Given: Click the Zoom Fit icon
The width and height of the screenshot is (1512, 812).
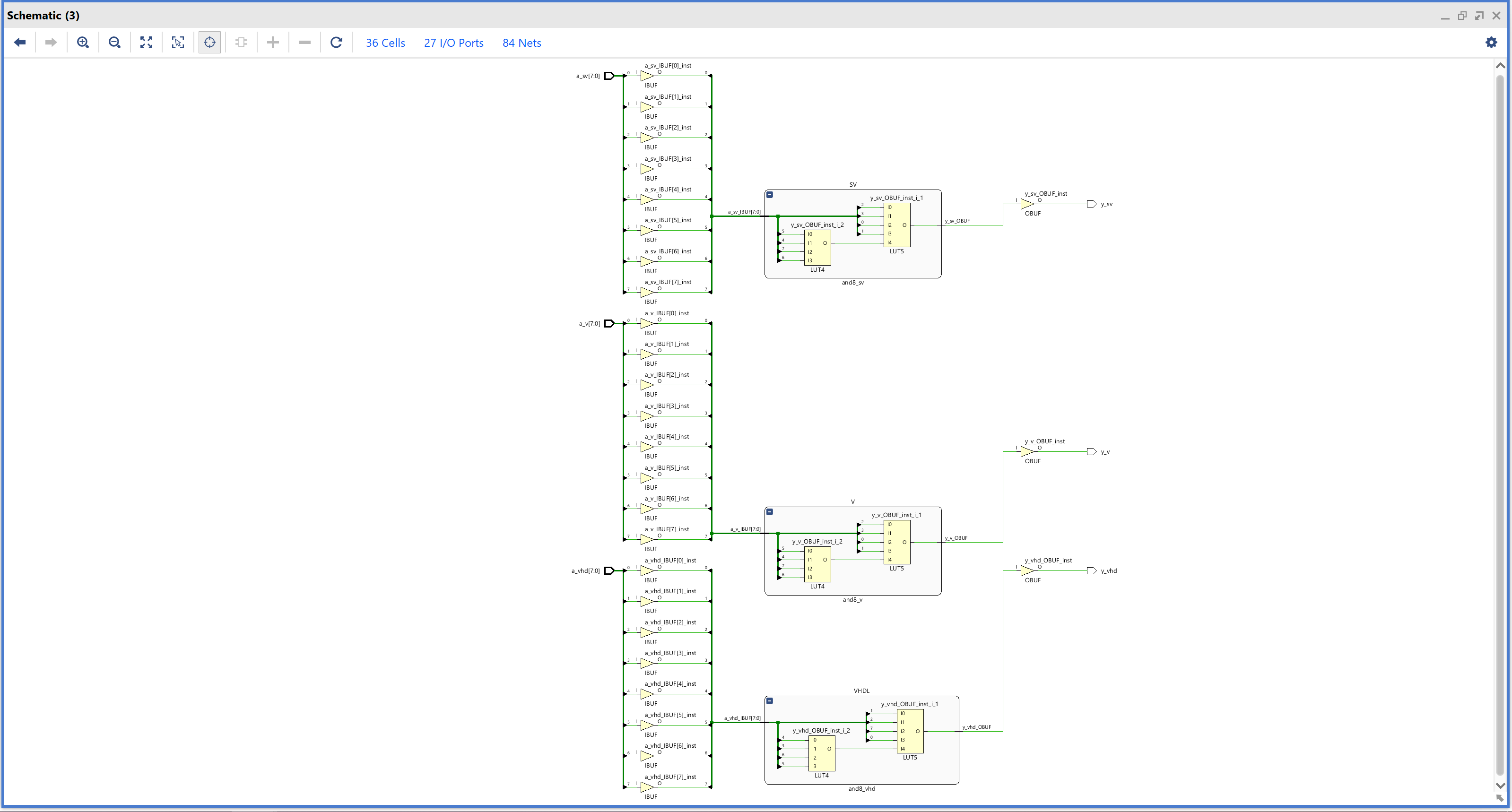Looking at the screenshot, I should click(x=146, y=42).
